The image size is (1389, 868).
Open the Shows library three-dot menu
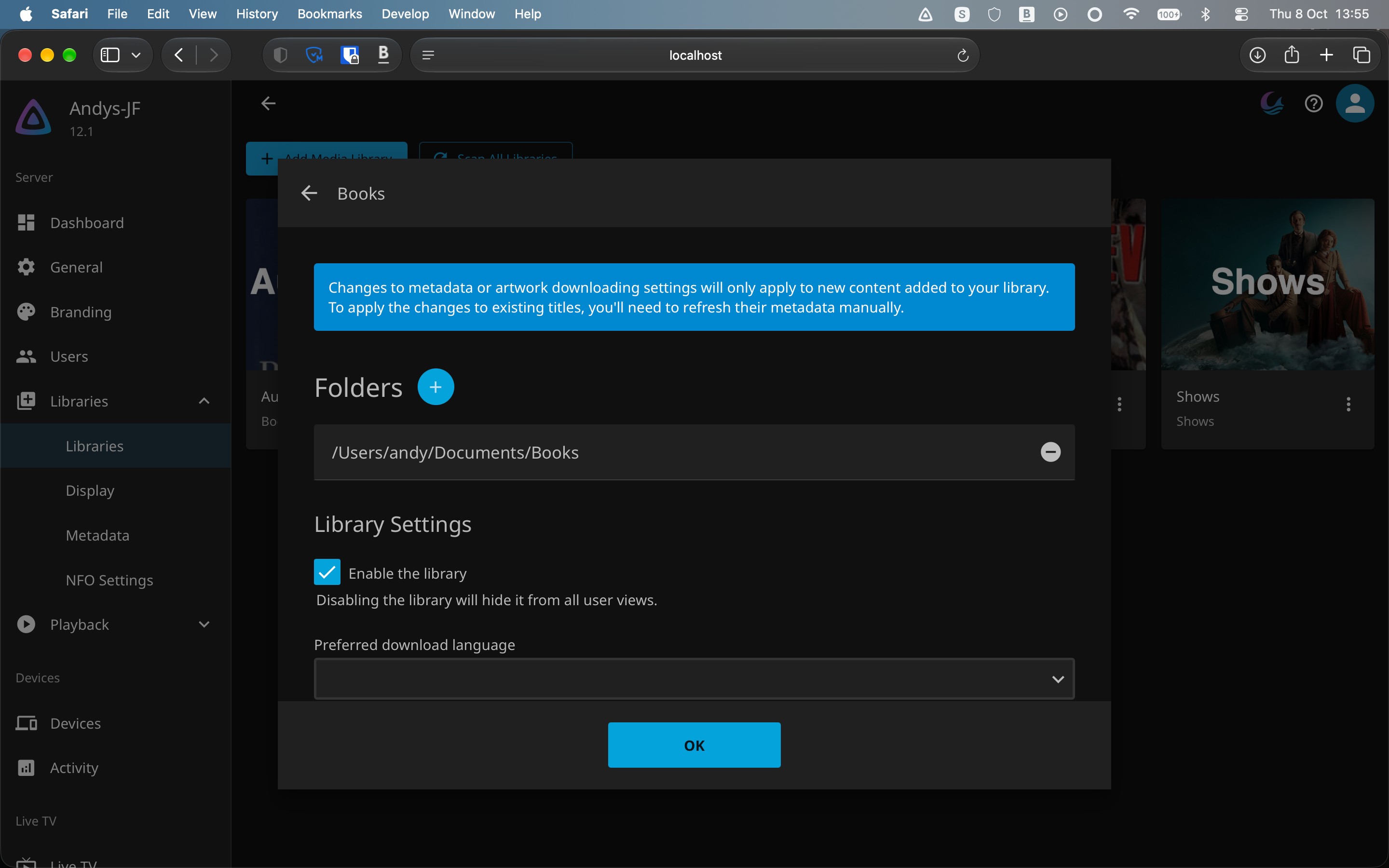click(1348, 405)
